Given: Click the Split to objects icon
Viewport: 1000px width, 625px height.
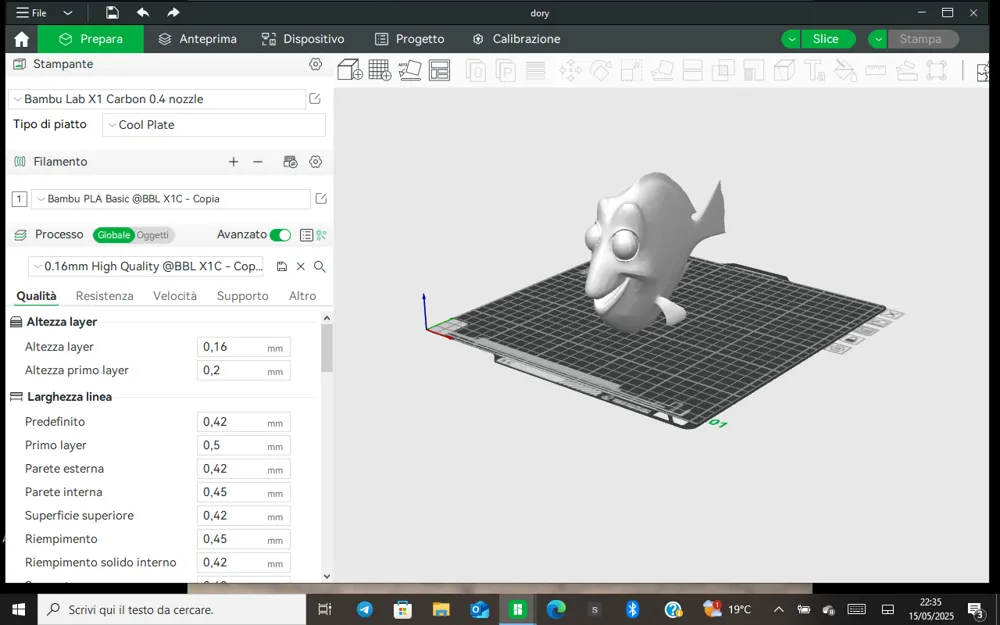Looking at the screenshot, I should [476, 70].
